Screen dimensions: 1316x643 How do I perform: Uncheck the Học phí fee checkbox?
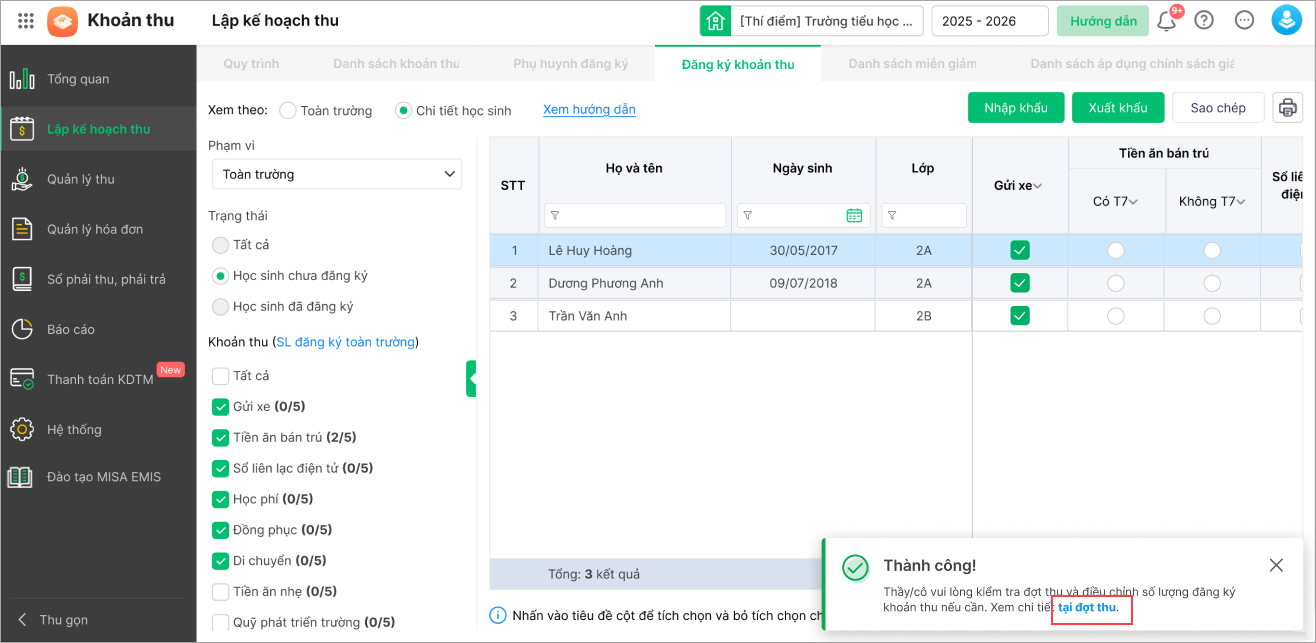pos(220,499)
